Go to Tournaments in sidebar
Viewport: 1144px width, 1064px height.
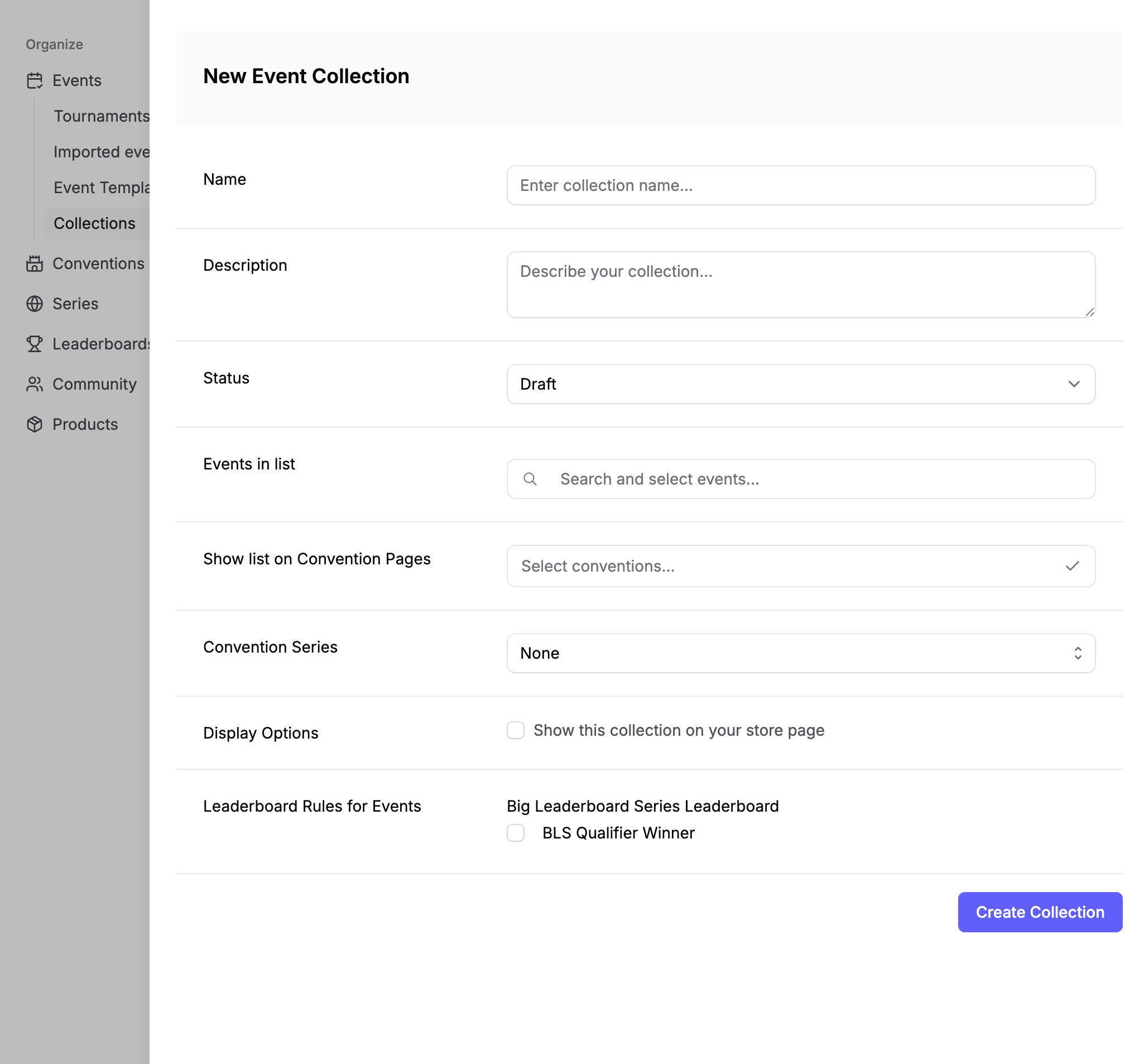click(x=101, y=116)
